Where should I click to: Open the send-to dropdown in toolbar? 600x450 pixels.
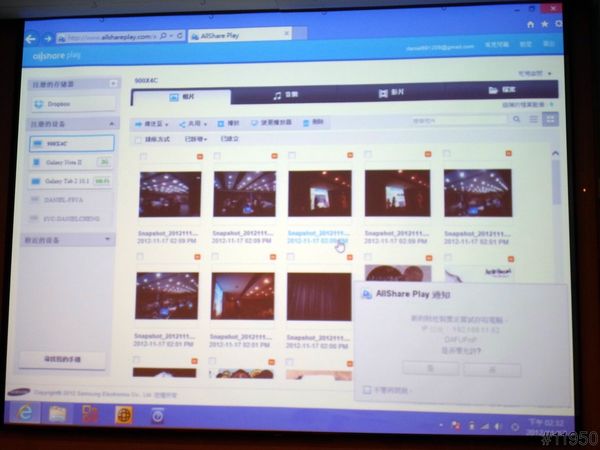click(152, 124)
